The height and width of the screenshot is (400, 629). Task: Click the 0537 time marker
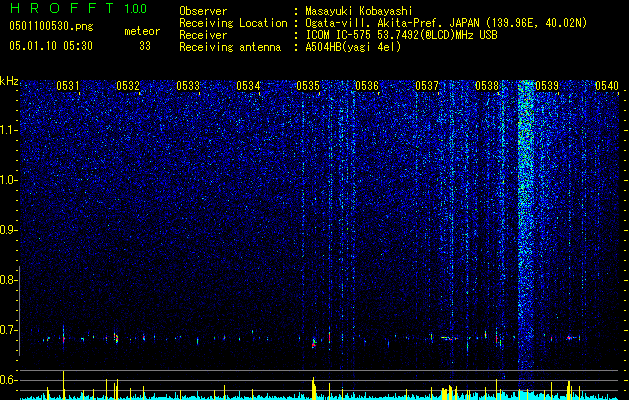pyautogui.click(x=427, y=85)
